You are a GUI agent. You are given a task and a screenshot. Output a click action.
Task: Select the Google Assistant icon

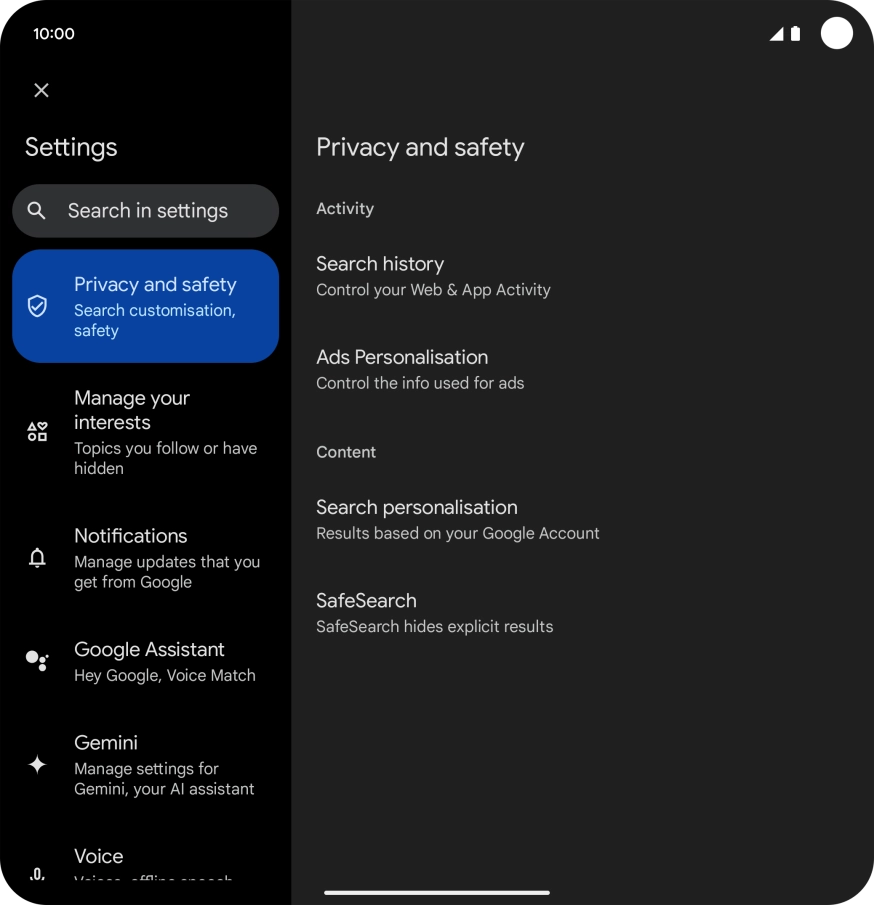[x=36, y=661]
